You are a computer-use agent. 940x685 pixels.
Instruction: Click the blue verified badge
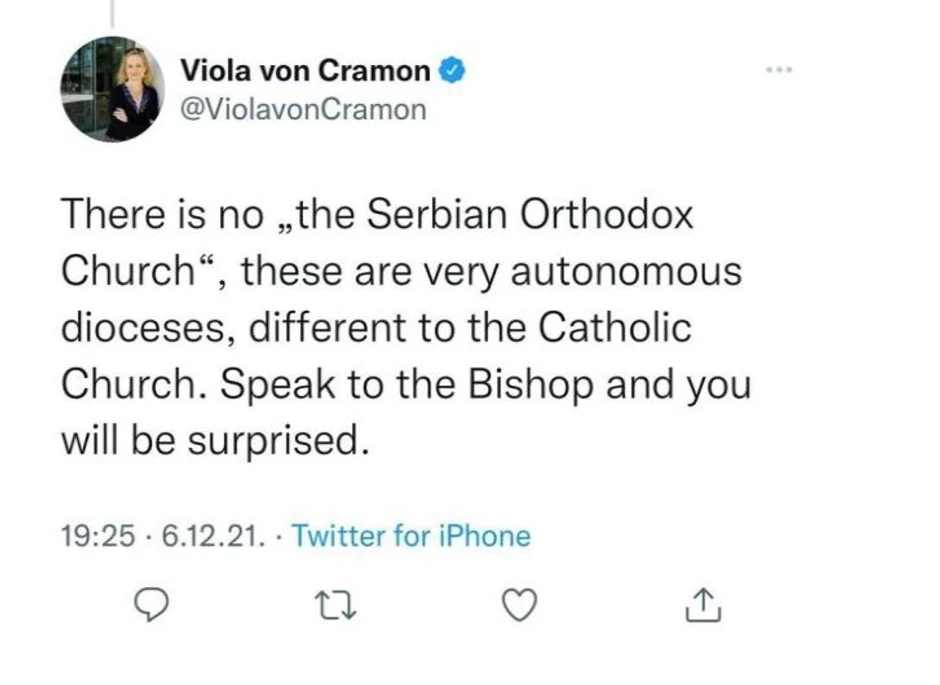tap(451, 71)
